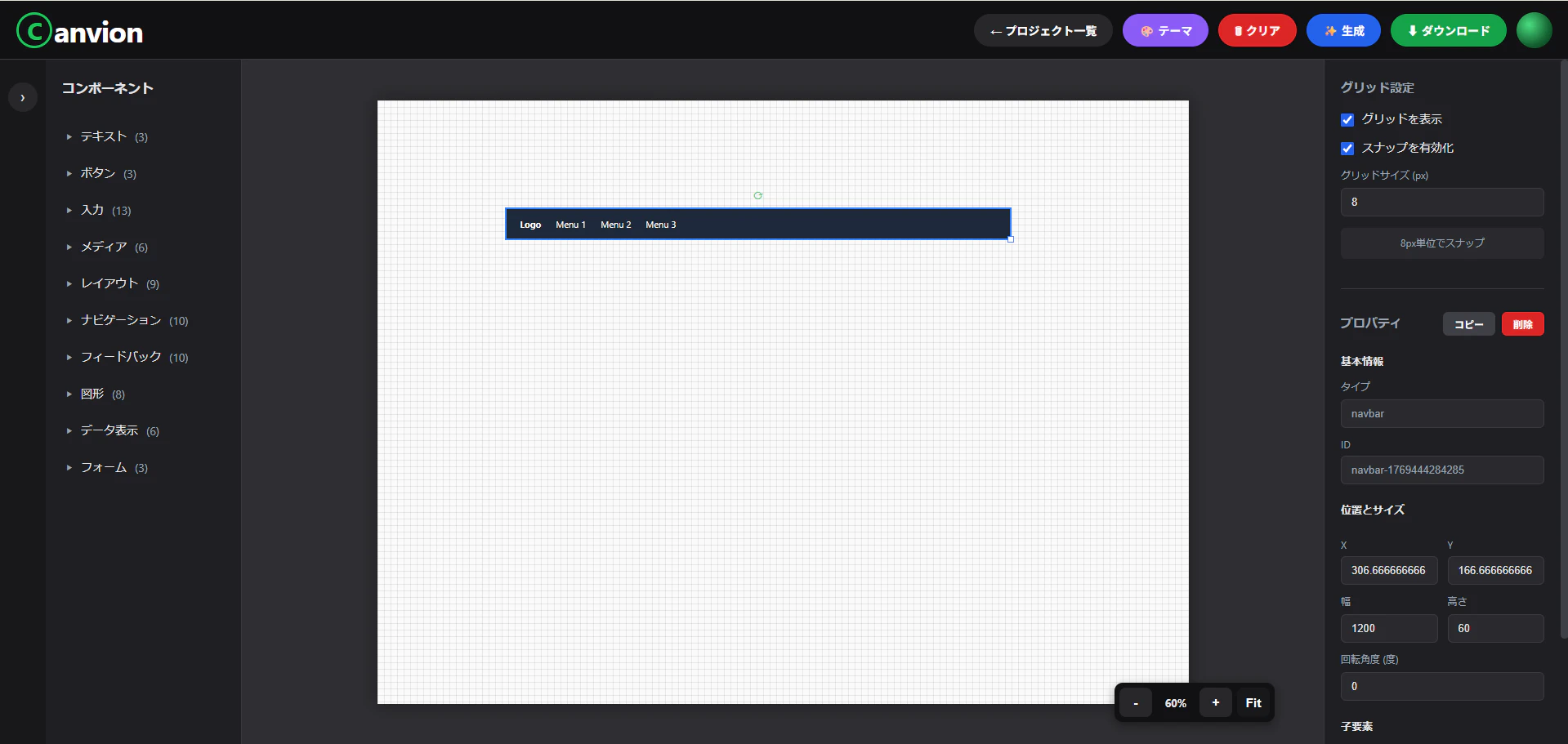Expand the テキスト component category

pyautogui.click(x=107, y=136)
